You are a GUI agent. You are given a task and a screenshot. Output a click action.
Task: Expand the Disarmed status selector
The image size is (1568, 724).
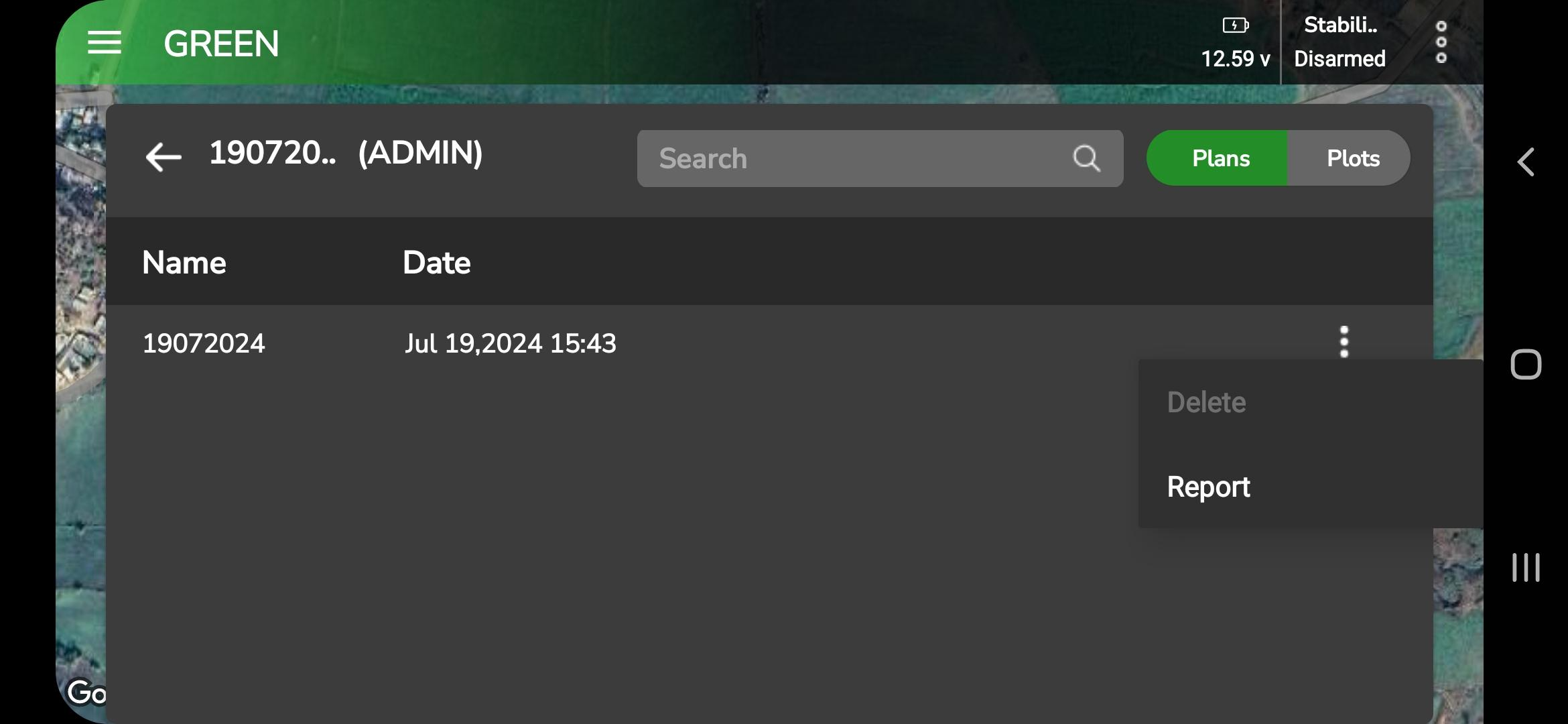(1340, 59)
